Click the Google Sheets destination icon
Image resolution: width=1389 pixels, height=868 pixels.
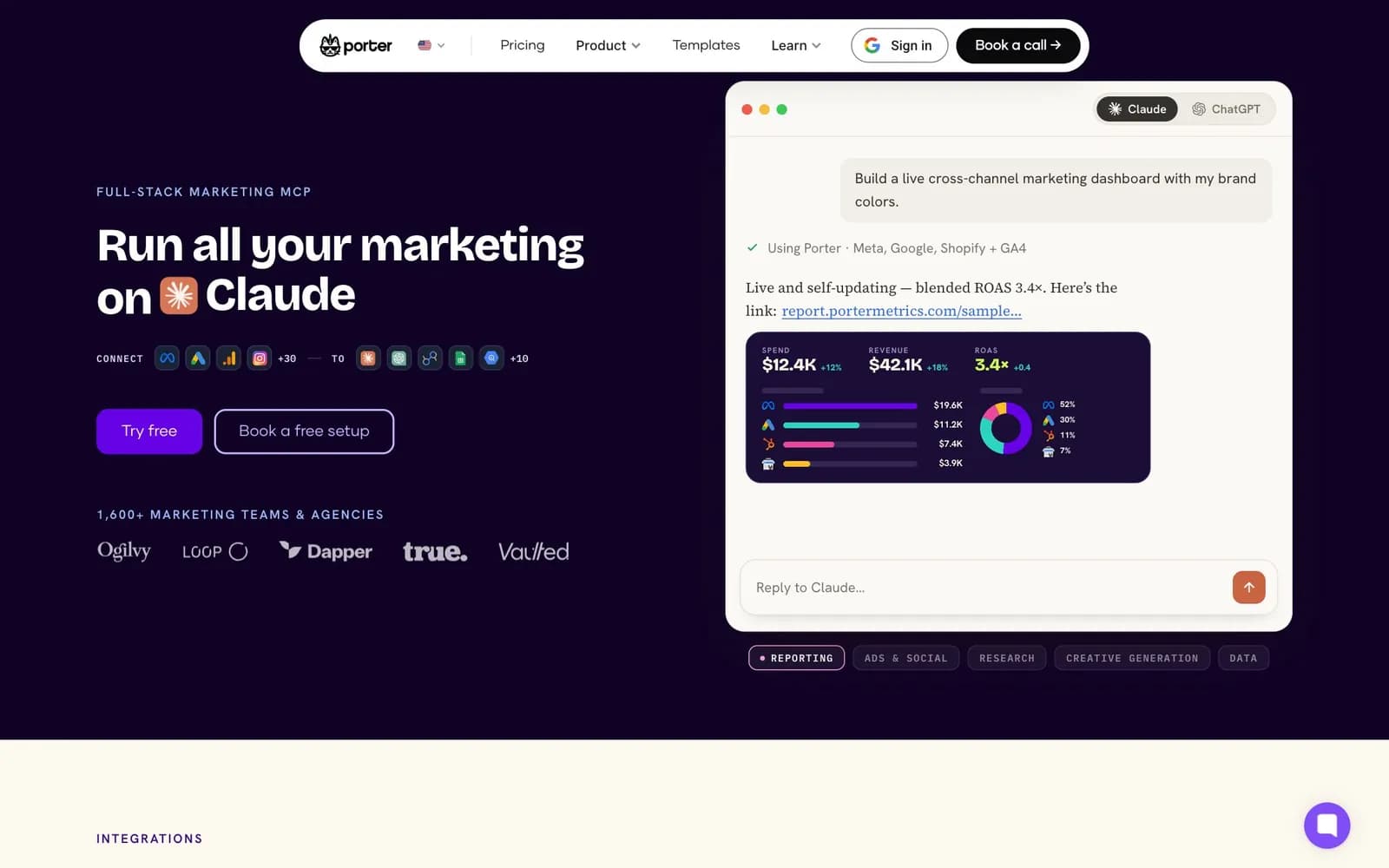pos(461,358)
